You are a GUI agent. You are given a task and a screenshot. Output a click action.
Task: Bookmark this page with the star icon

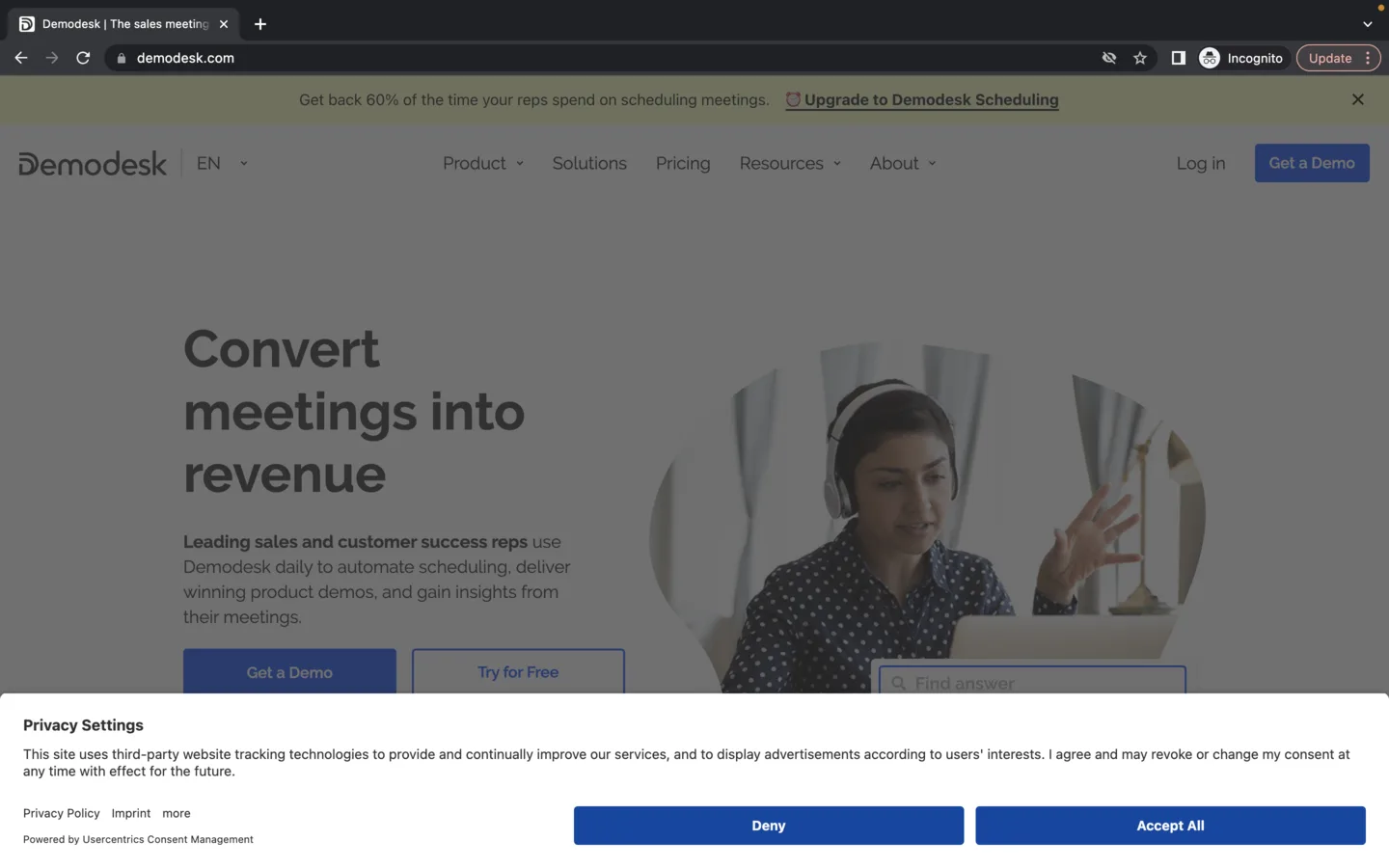pyautogui.click(x=1140, y=58)
